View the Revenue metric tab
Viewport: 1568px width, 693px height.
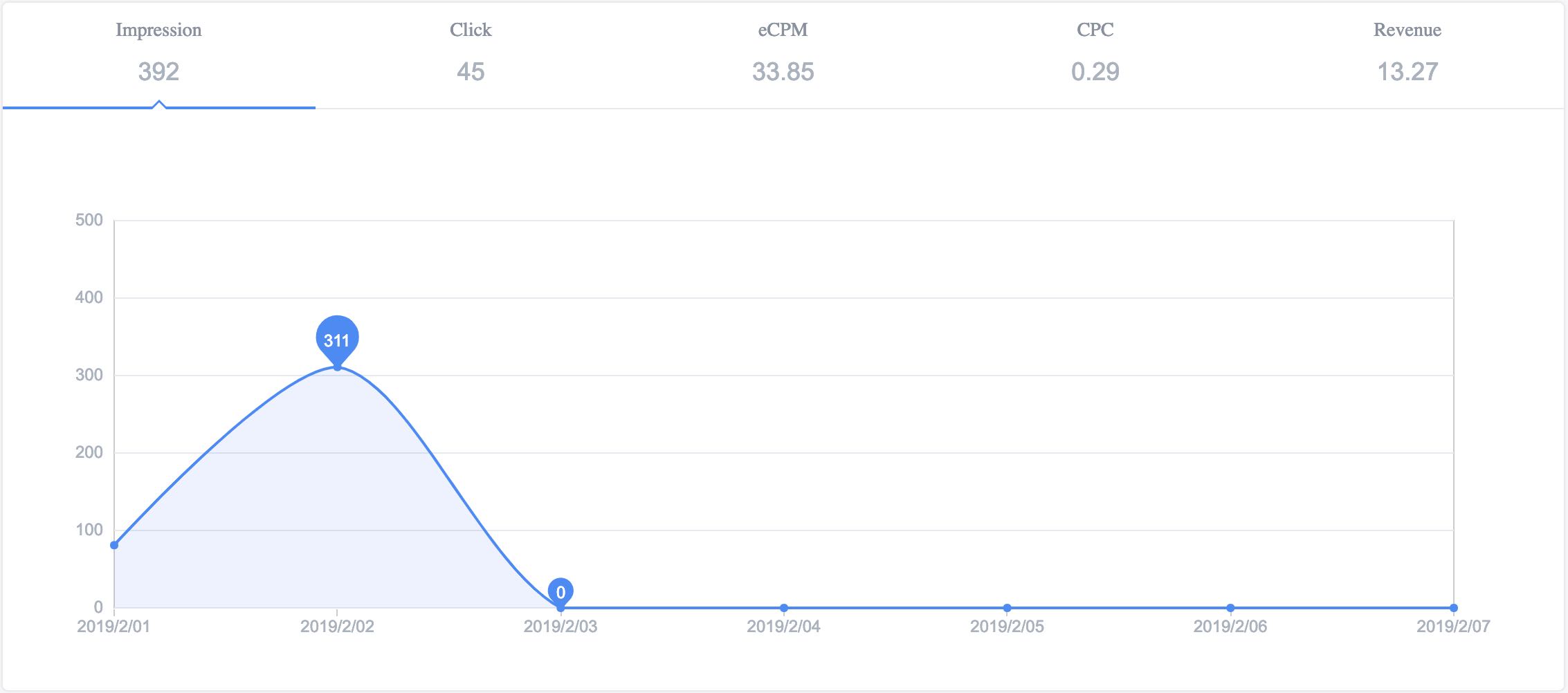(x=1407, y=54)
